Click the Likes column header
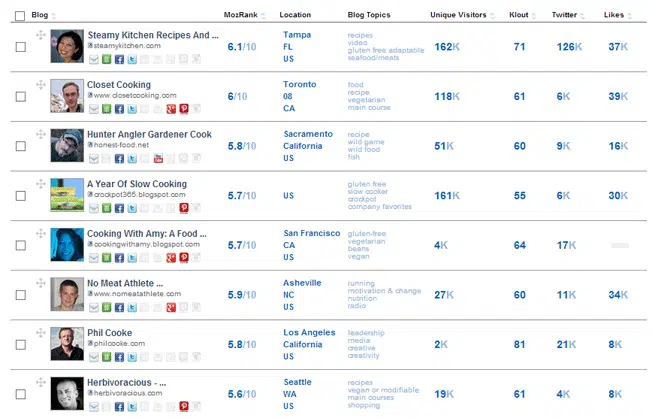Viewport: 652px width, 418px height. click(615, 16)
